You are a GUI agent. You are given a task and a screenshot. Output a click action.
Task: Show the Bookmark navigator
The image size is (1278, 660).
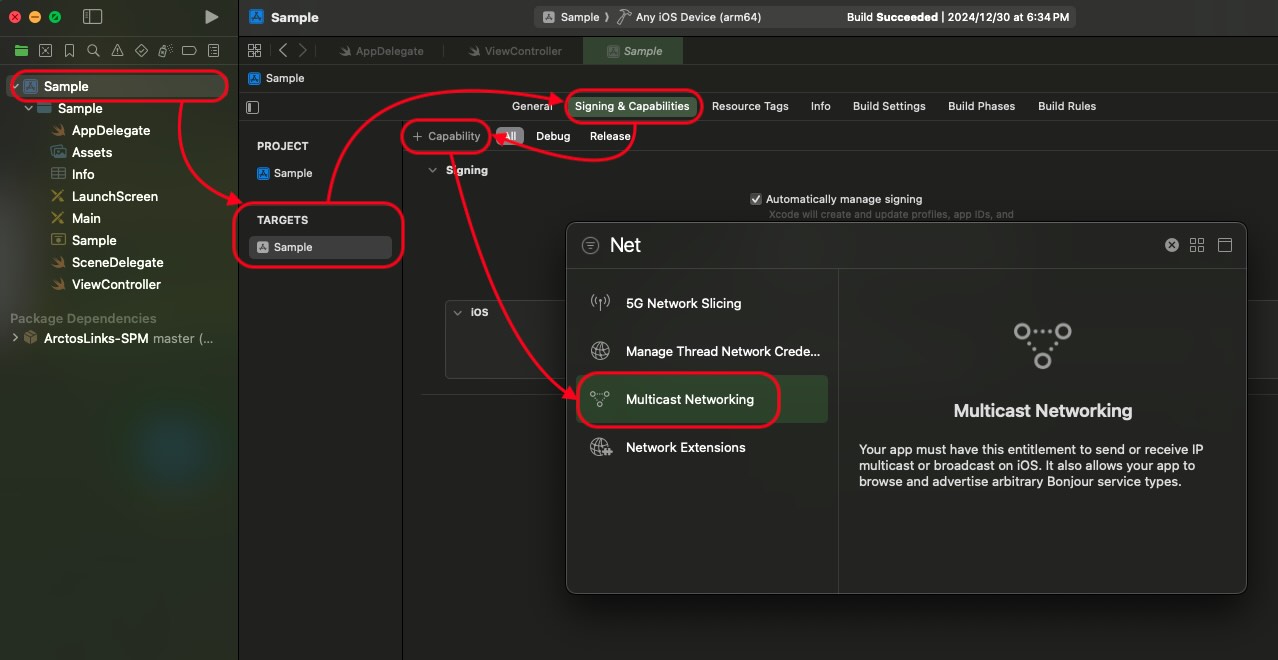point(69,51)
